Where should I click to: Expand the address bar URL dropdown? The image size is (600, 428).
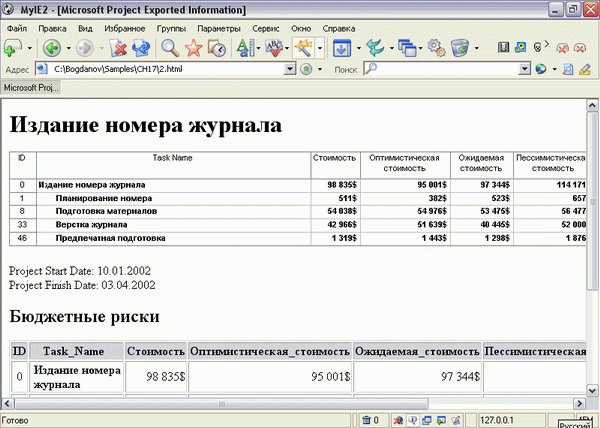290,69
